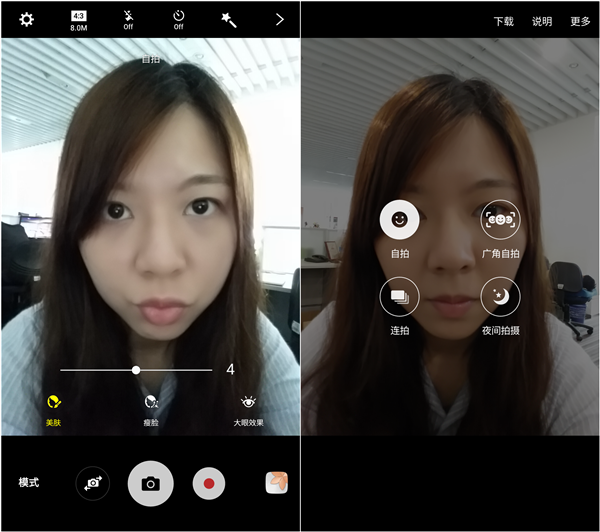Open the gallery preview thumbnail

[277, 483]
